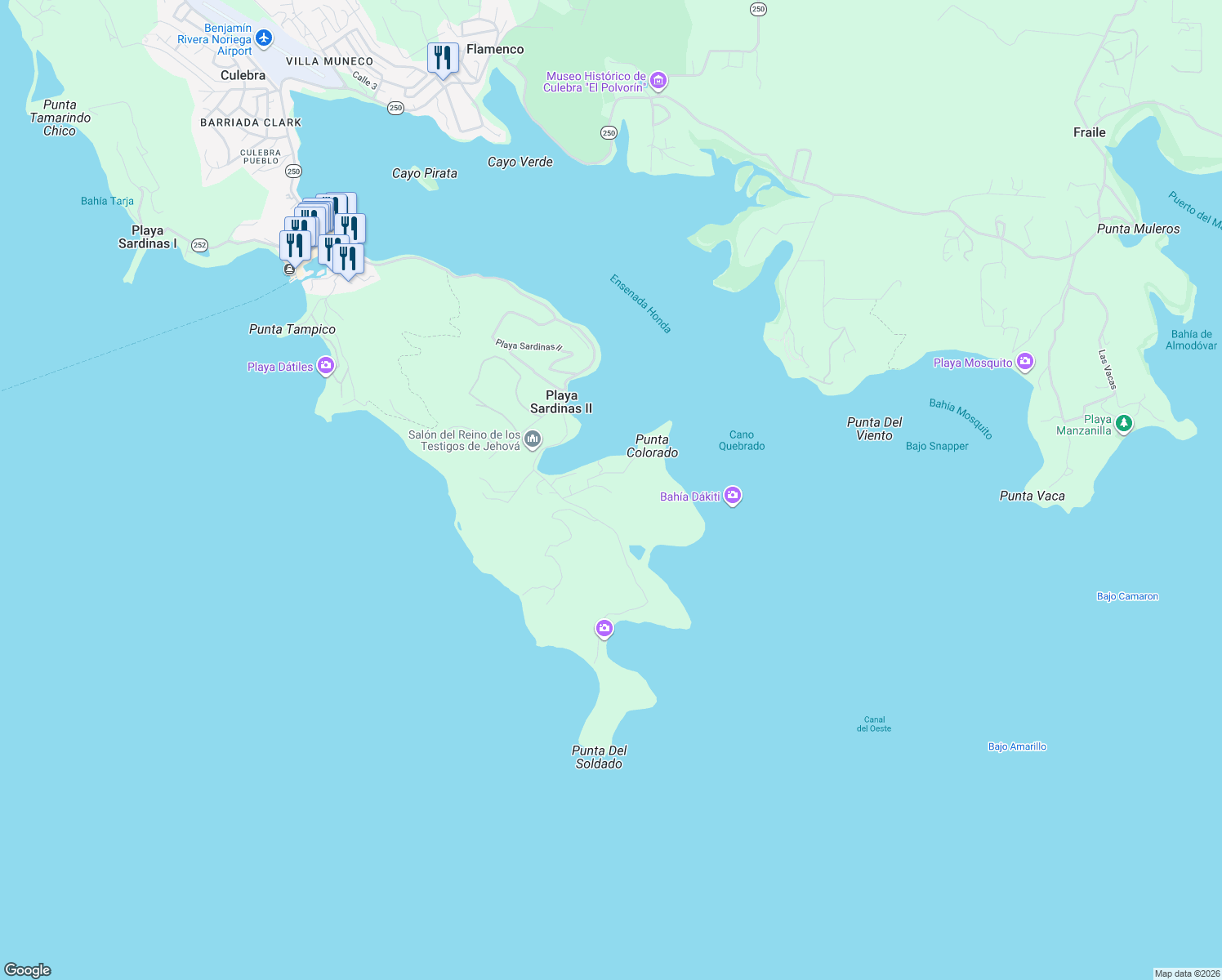Click the Playa Dátiles camera marker

[326, 366]
